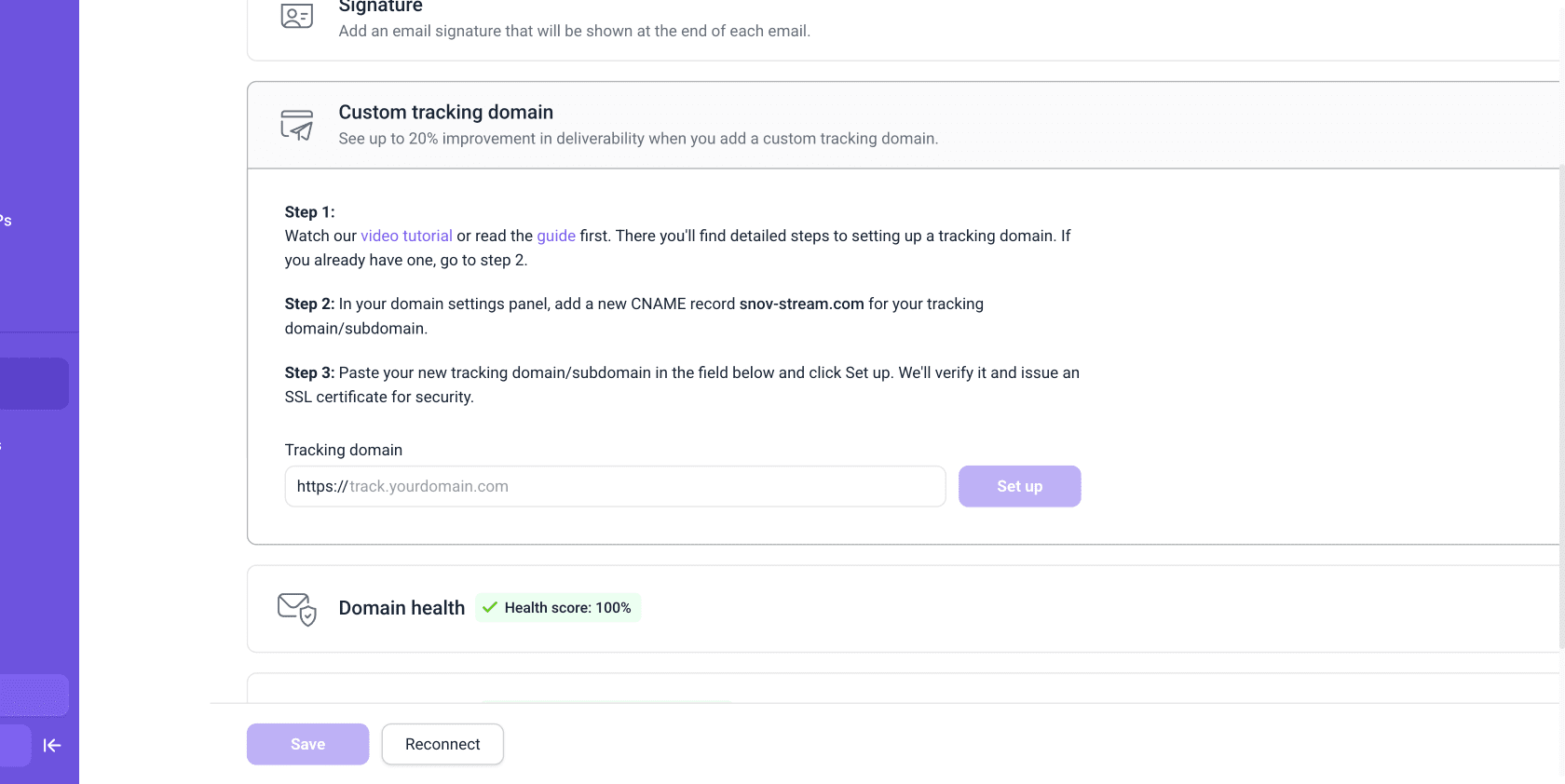
Task: Open the video tutorial link
Action: tap(406, 237)
